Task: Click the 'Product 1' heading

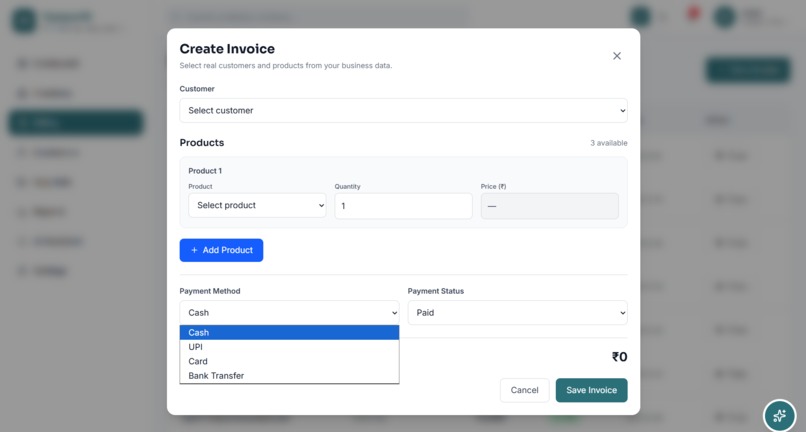Action: (205, 171)
